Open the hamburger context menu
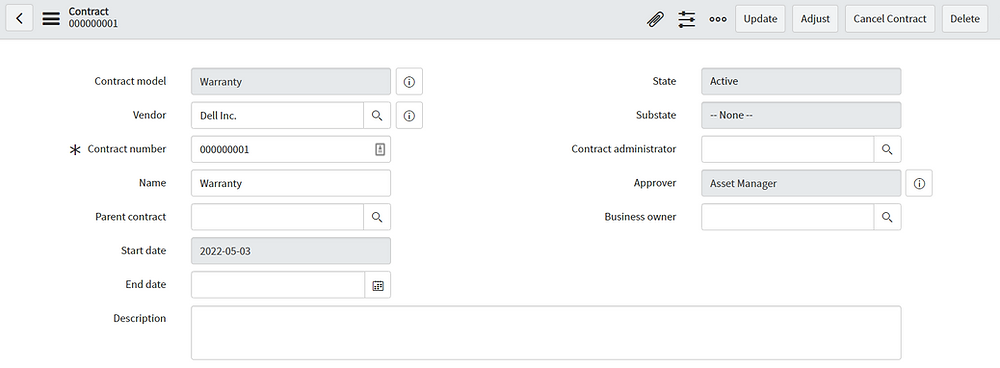The width and height of the screenshot is (1000, 368). point(51,18)
